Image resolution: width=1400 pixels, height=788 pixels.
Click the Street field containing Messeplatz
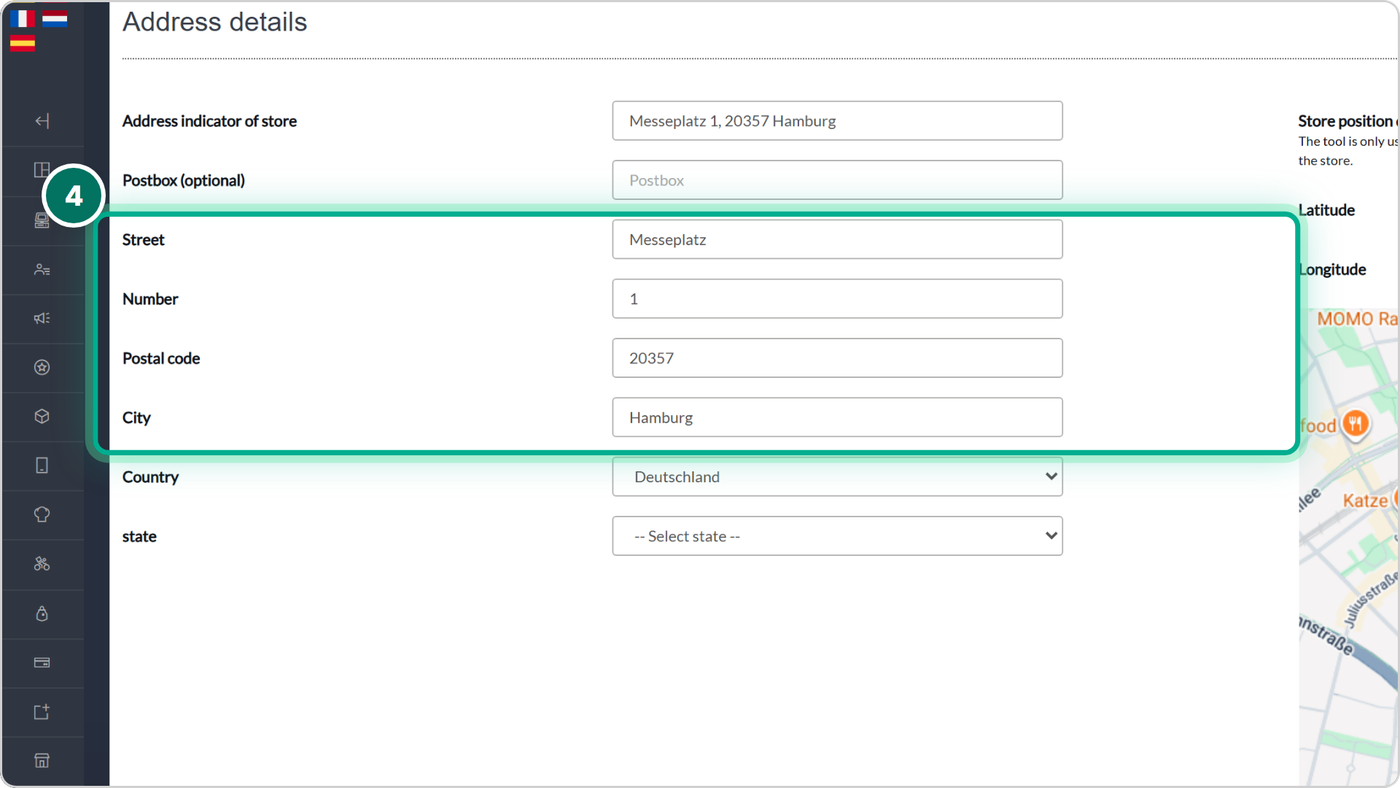[x=837, y=240]
